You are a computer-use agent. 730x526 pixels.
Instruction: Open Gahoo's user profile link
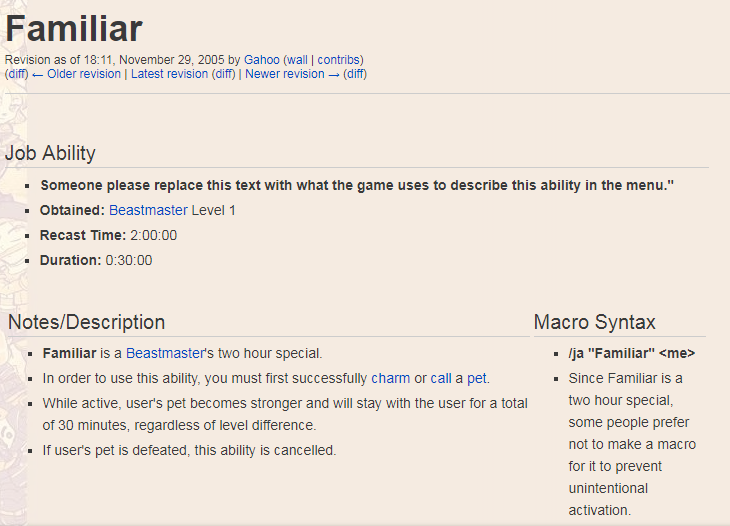(262, 60)
